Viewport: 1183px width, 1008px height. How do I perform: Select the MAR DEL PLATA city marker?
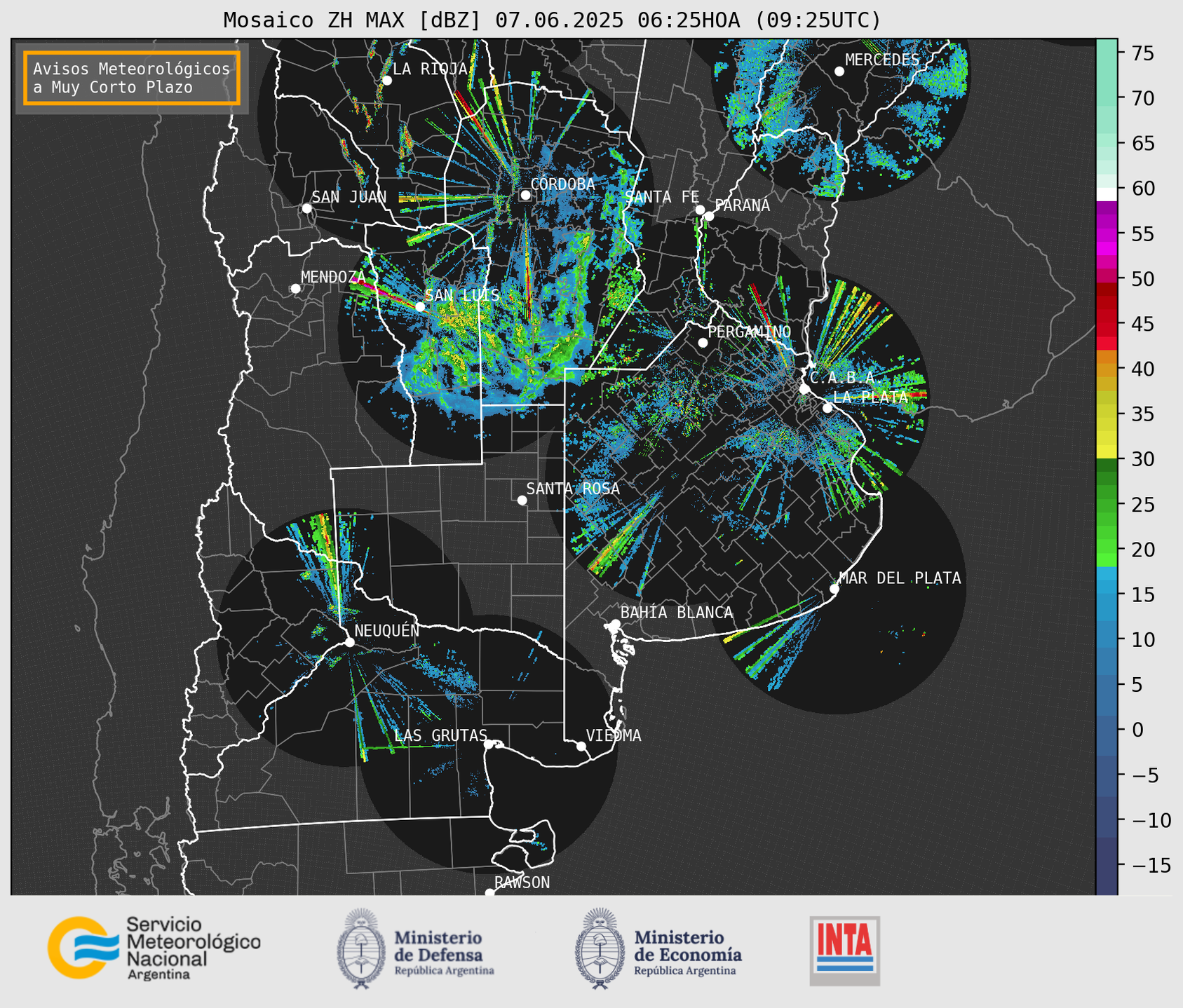click(x=834, y=589)
